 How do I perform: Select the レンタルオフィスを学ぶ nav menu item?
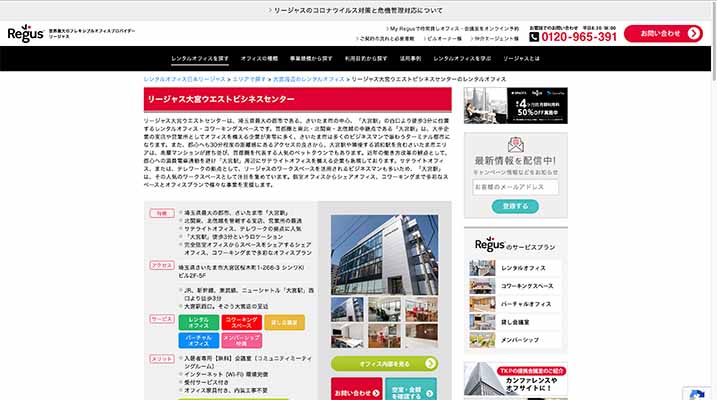[462, 59]
